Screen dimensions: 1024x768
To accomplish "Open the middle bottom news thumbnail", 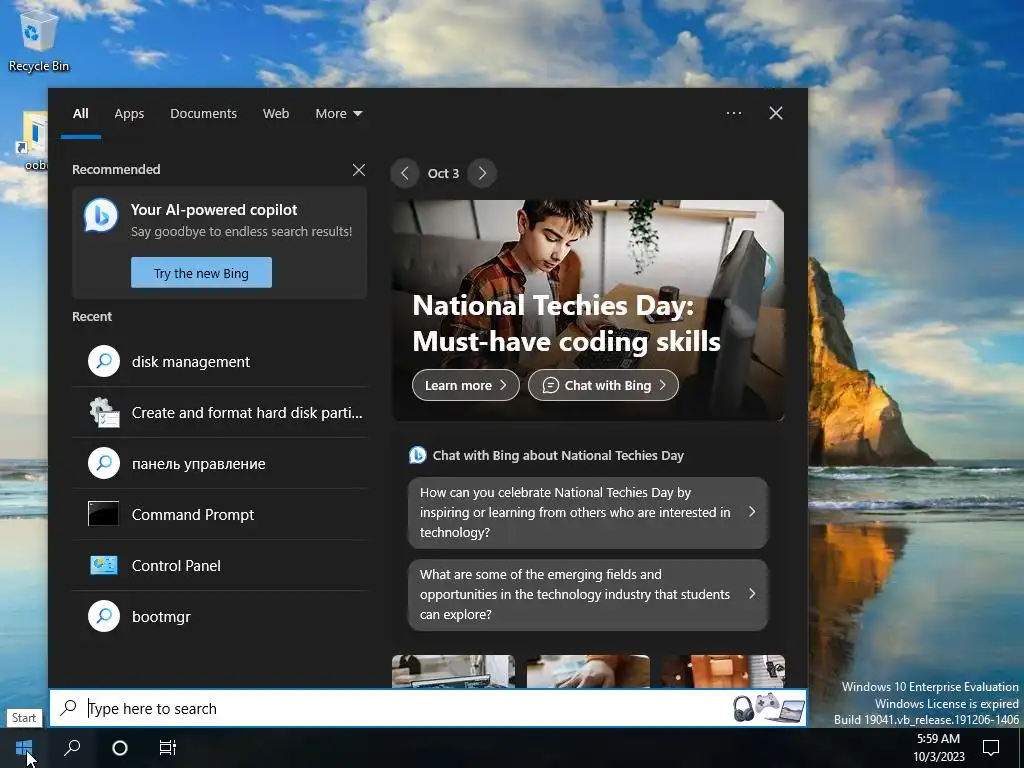I will tap(588, 671).
